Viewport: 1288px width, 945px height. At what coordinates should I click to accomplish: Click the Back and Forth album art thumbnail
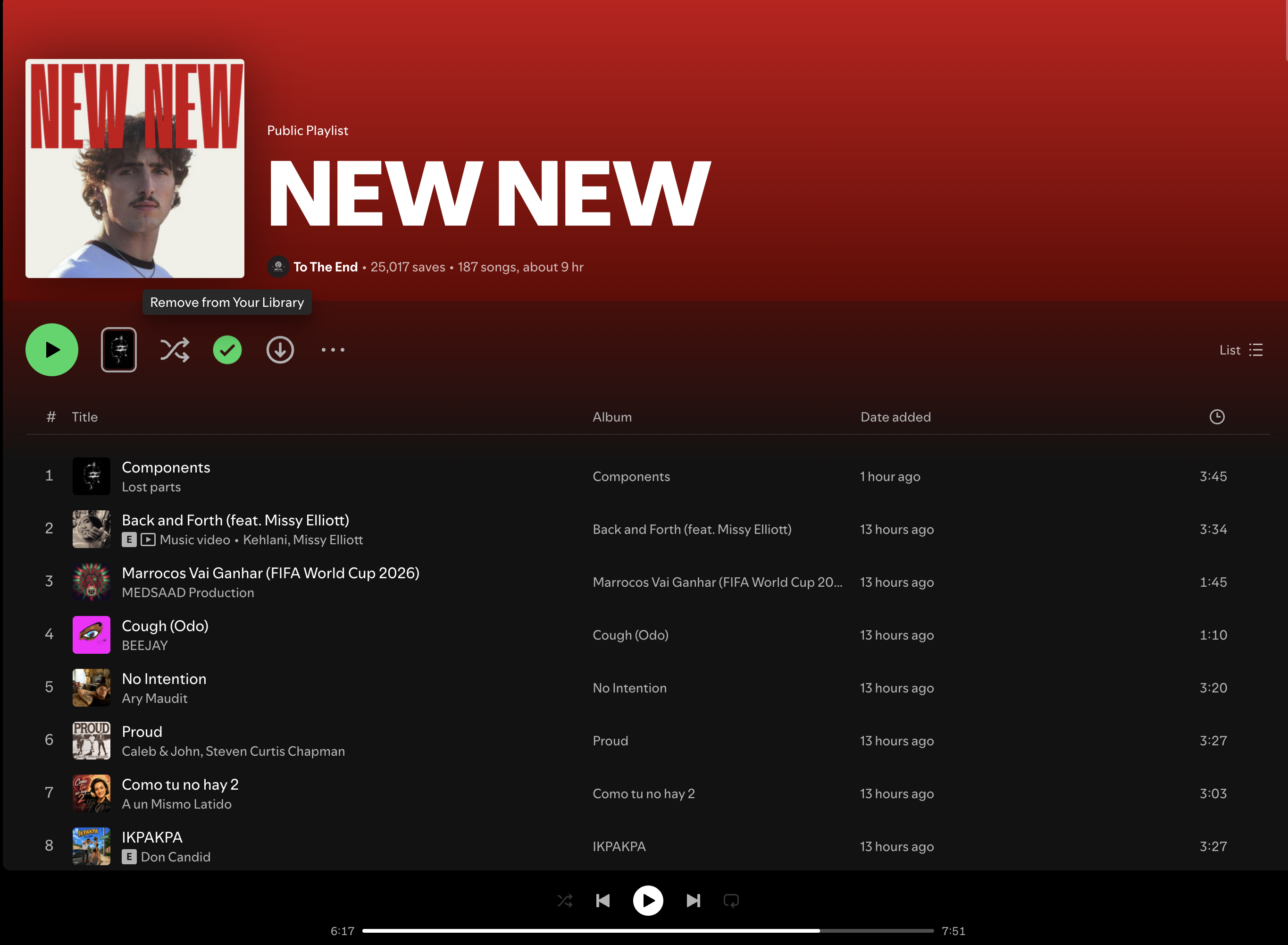tap(92, 529)
